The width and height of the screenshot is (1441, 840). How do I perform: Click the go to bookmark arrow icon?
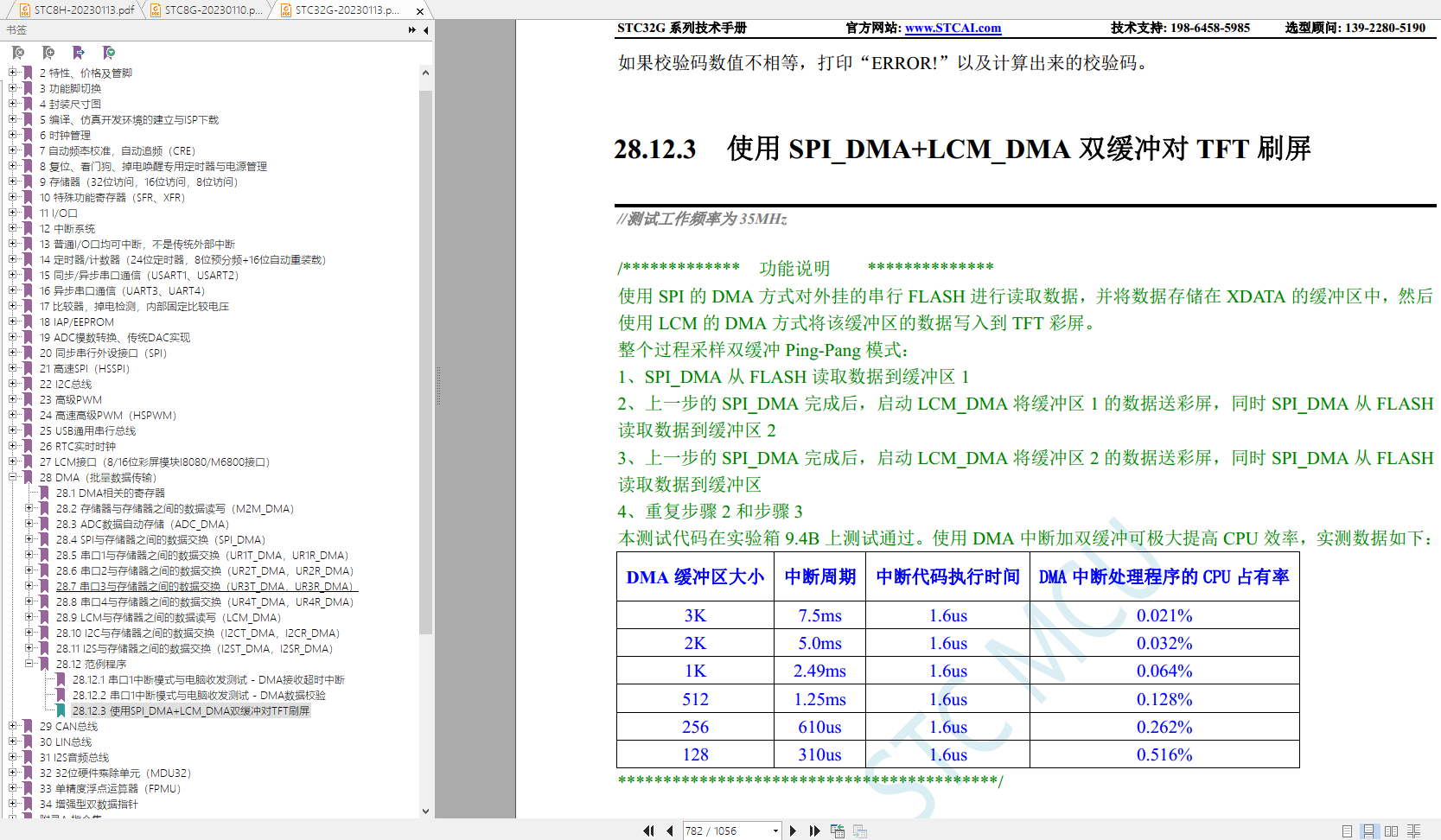click(79, 53)
